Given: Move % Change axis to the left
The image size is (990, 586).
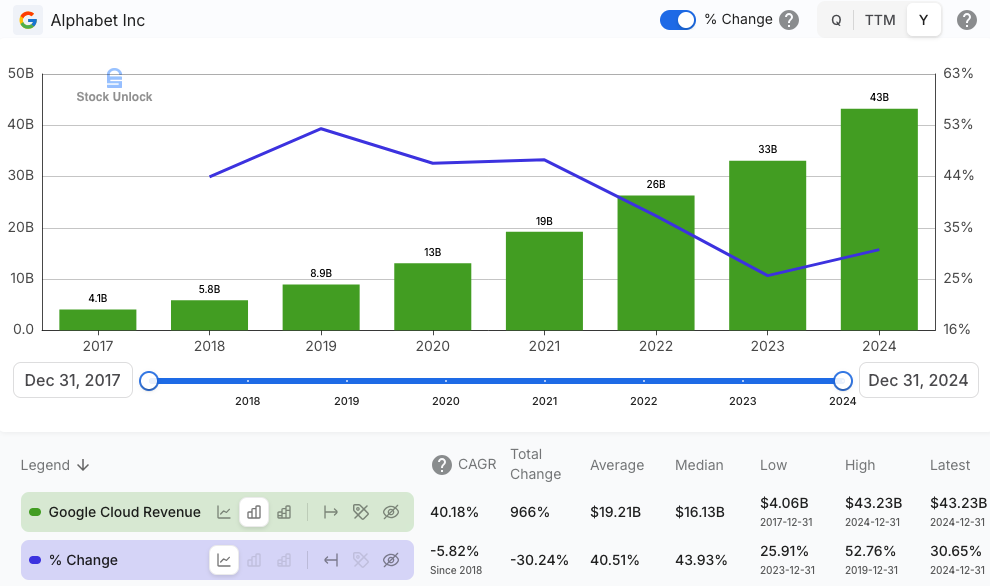Looking at the screenshot, I should tap(330, 560).
